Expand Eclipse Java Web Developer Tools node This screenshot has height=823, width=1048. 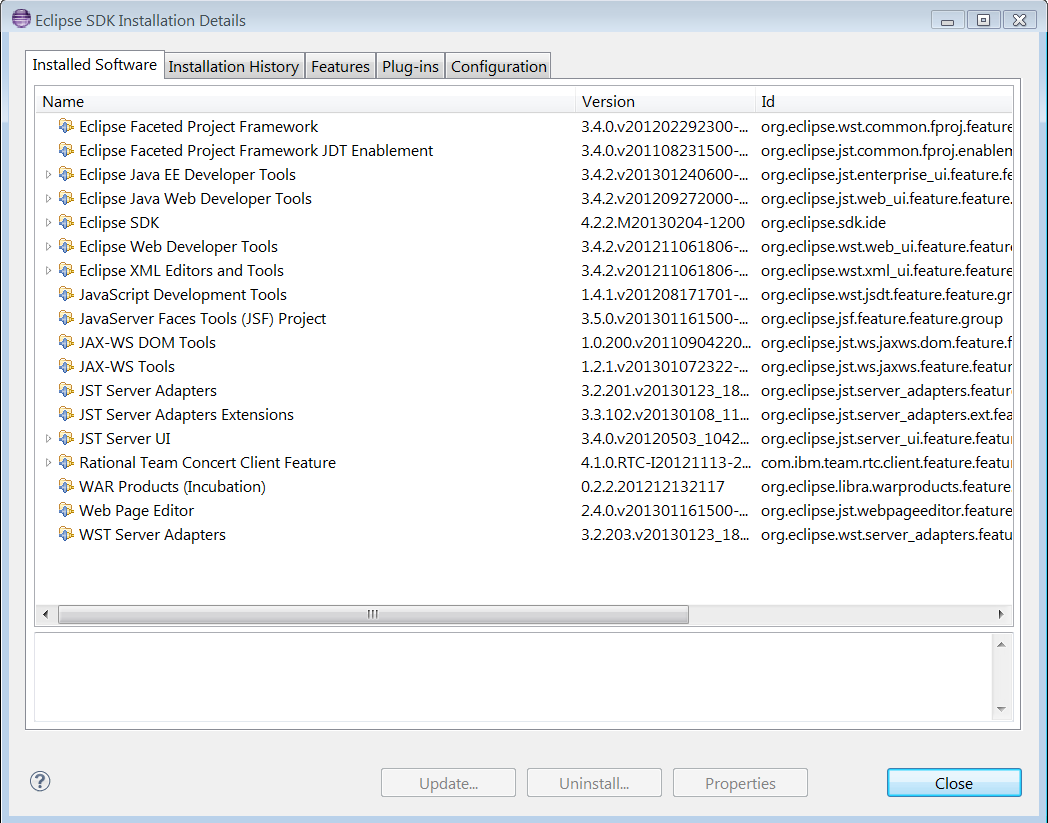[x=48, y=199]
